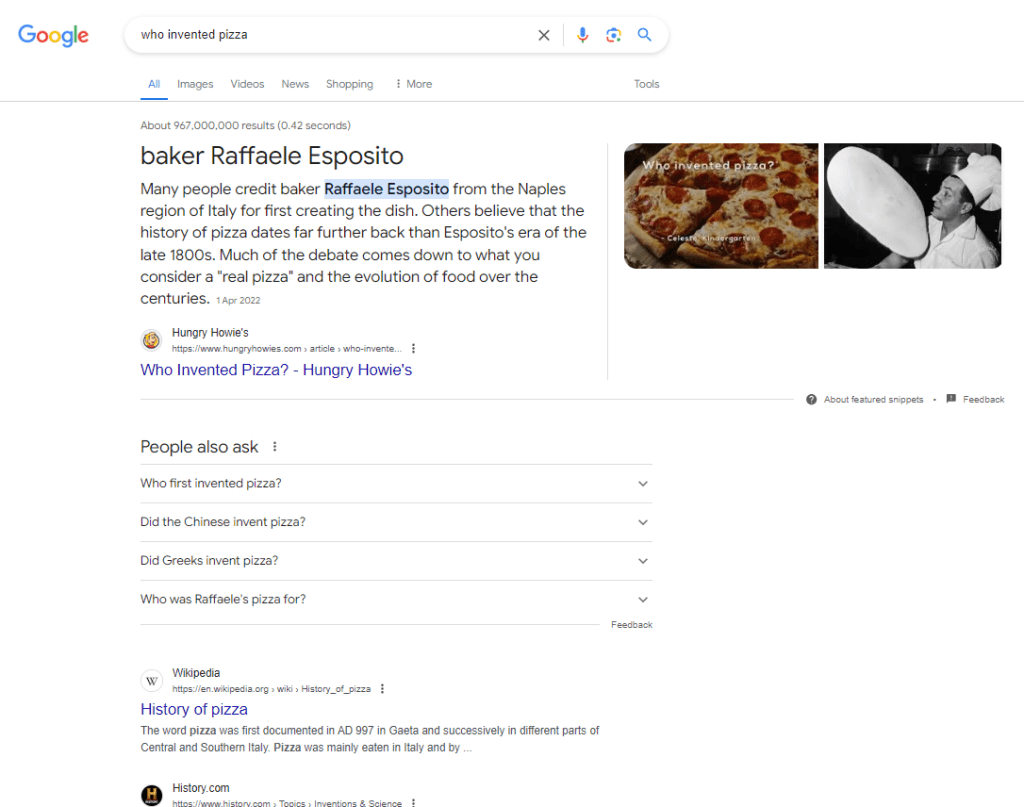Image resolution: width=1024 pixels, height=807 pixels.
Task: Expand "Did Greeks invent pizza?" question
Action: pos(643,561)
